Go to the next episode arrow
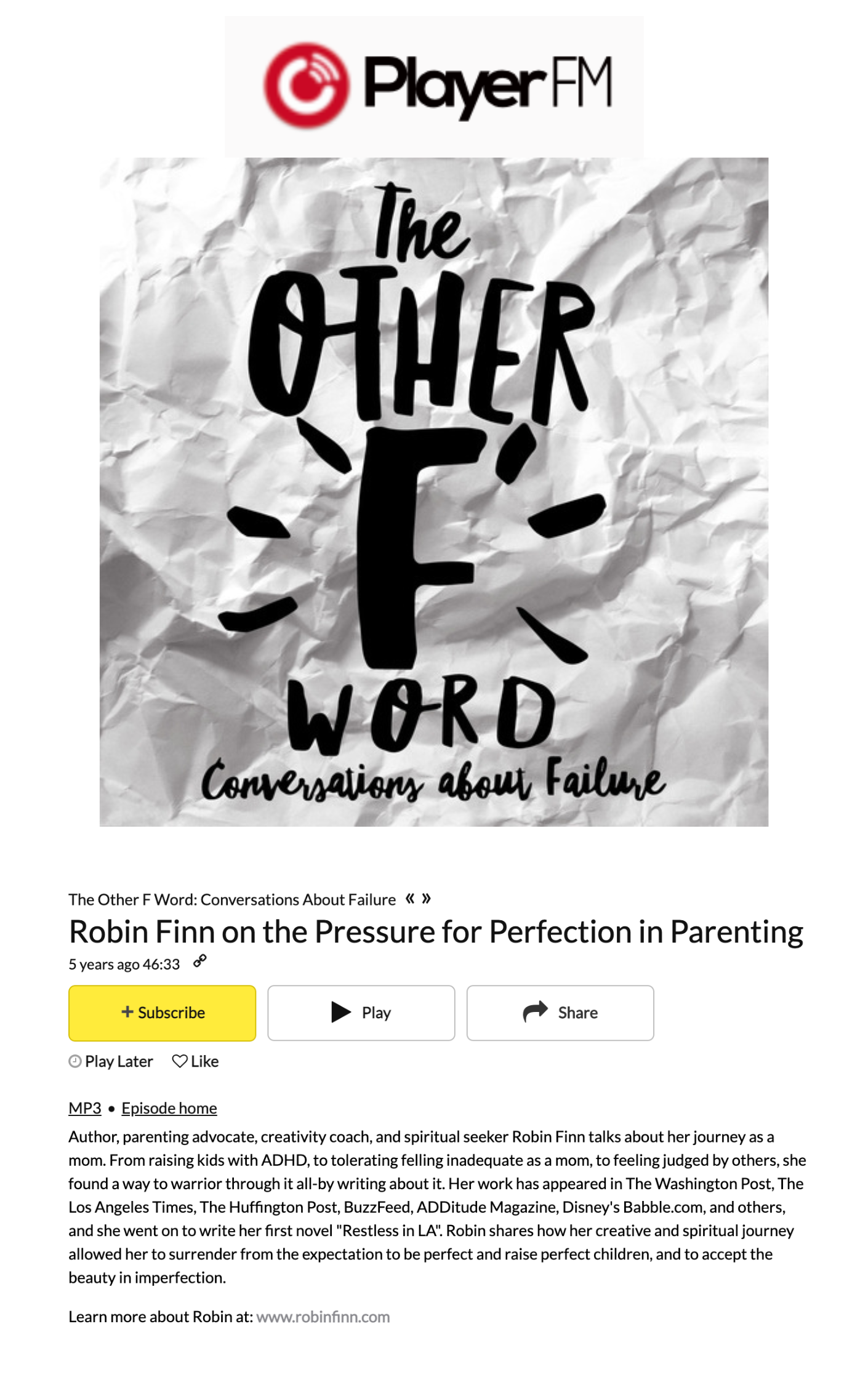Screen dimensions: 868x1385 (426, 899)
